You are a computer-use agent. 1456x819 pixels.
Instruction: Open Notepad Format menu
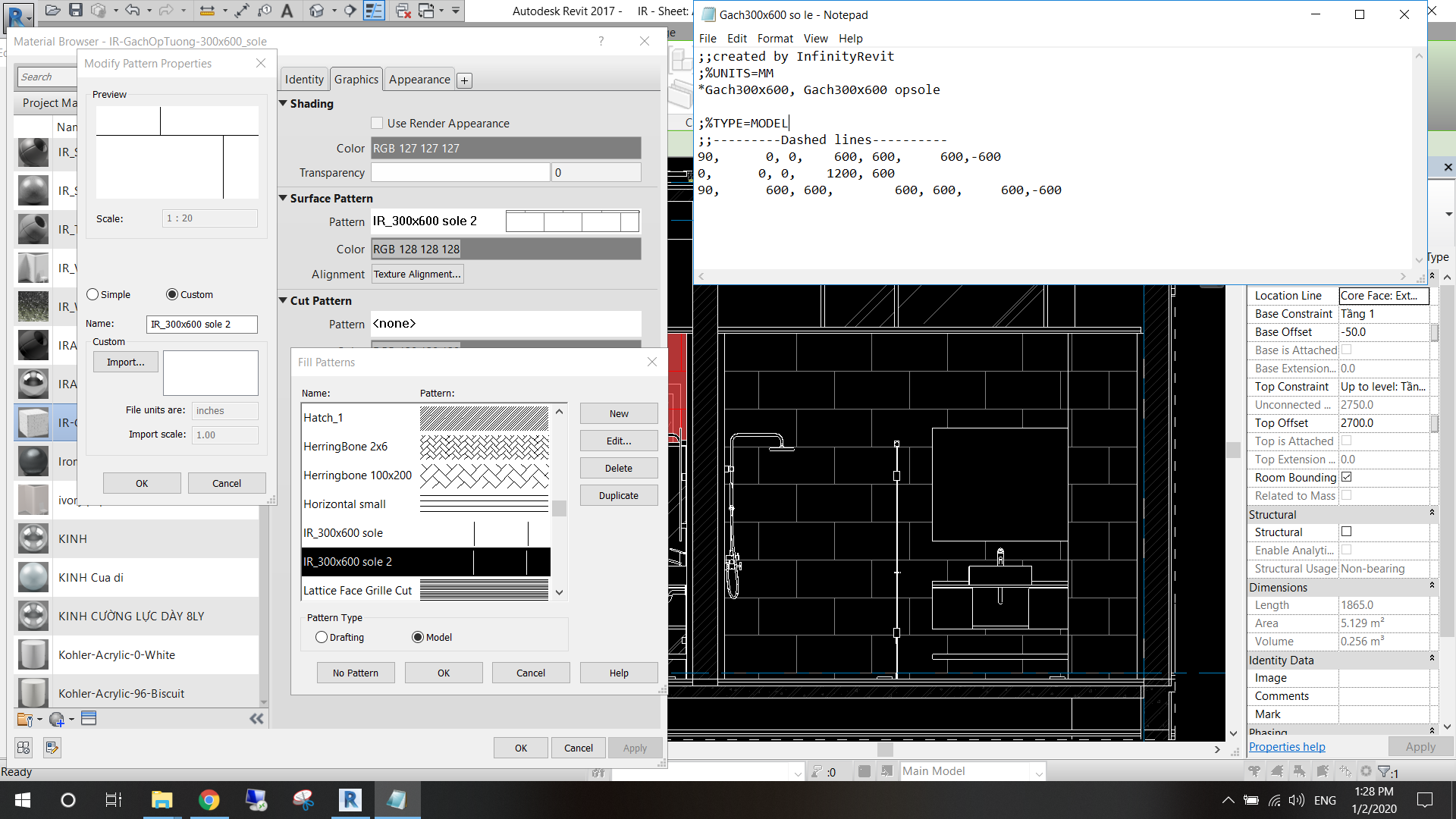tap(775, 39)
